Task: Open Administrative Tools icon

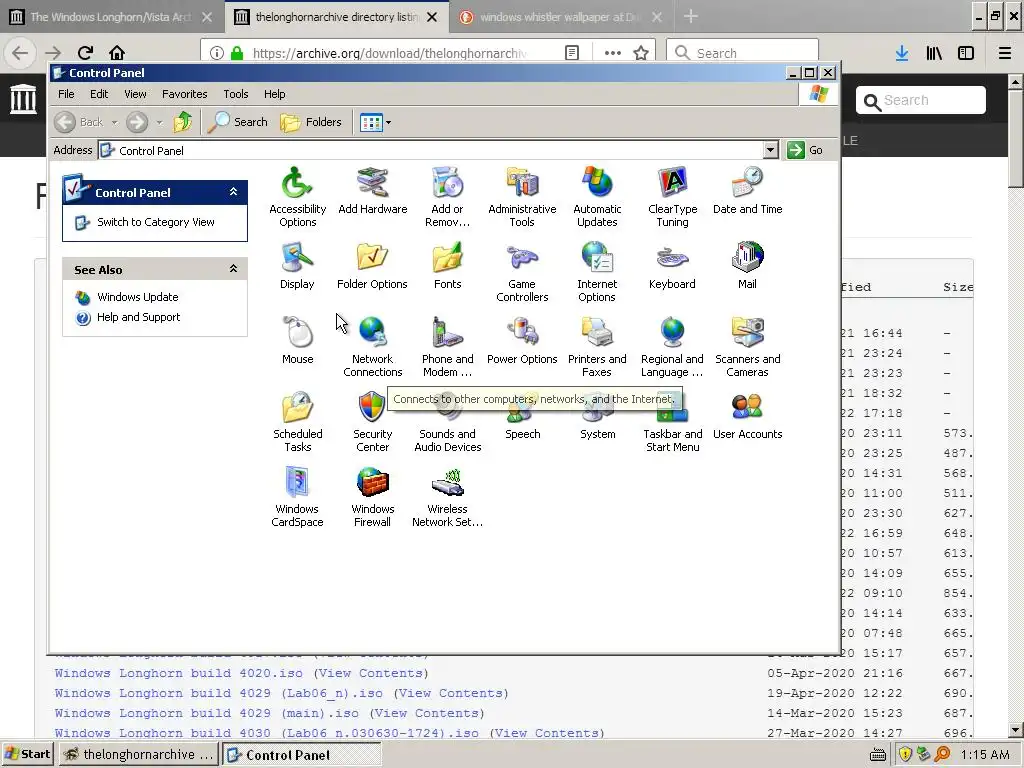Action: (x=522, y=196)
